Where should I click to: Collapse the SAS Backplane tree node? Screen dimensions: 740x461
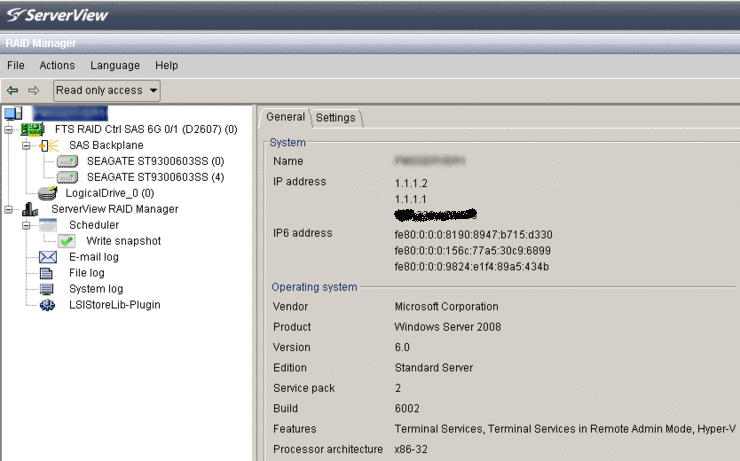(x=28, y=145)
